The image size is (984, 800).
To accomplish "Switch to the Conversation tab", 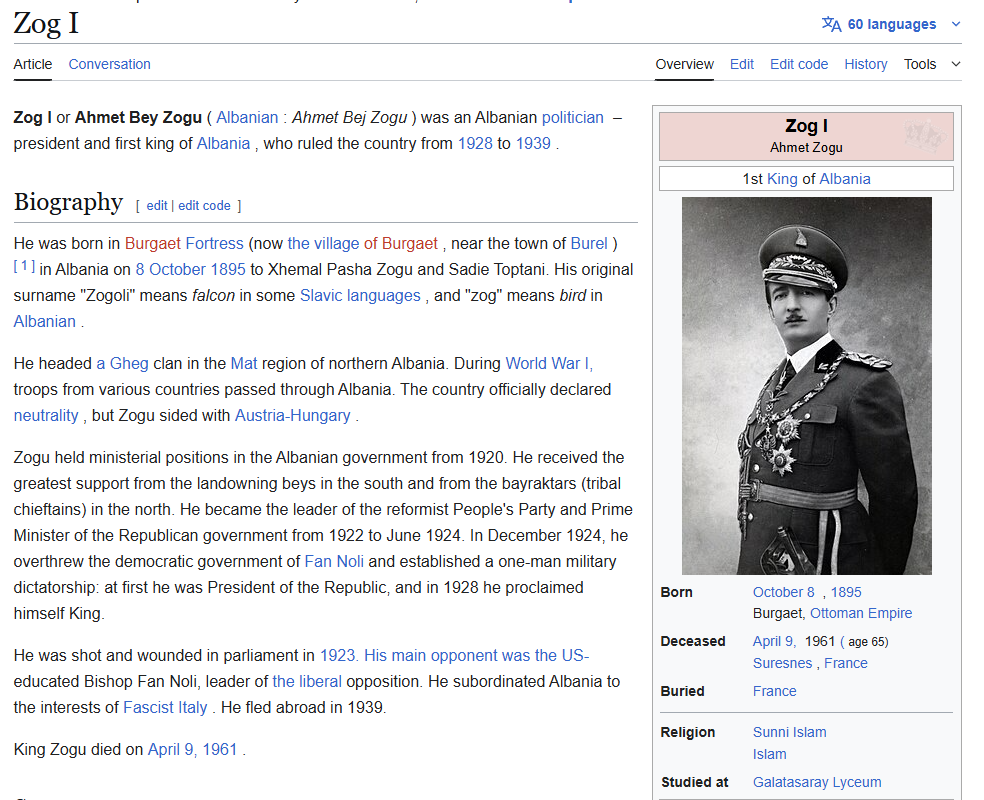I will click(109, 64).
